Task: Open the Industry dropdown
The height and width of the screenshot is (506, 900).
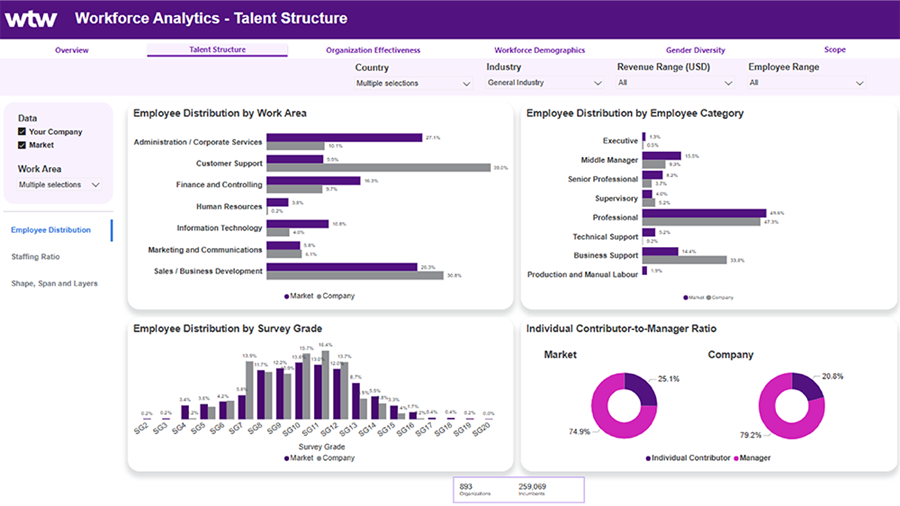Action: [544, 83]
